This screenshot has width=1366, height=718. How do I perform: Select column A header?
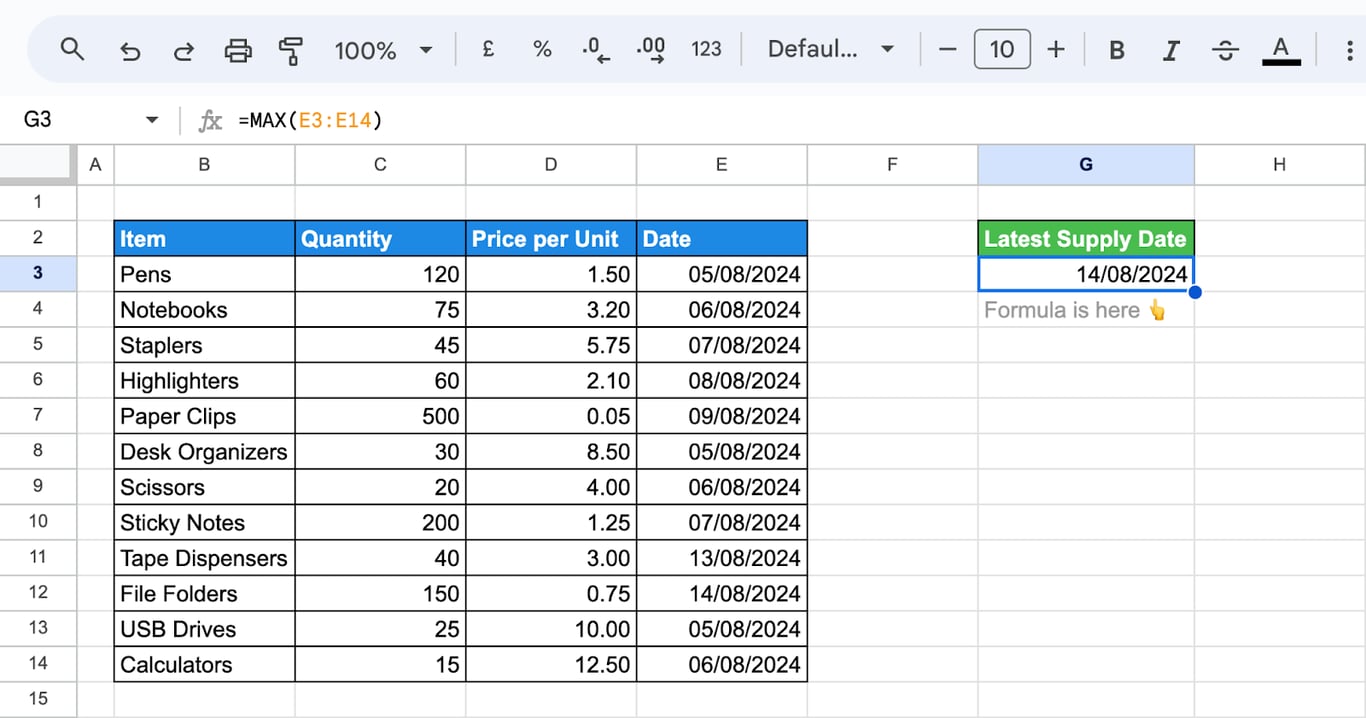pyautogui.click(x=96, y=165)
